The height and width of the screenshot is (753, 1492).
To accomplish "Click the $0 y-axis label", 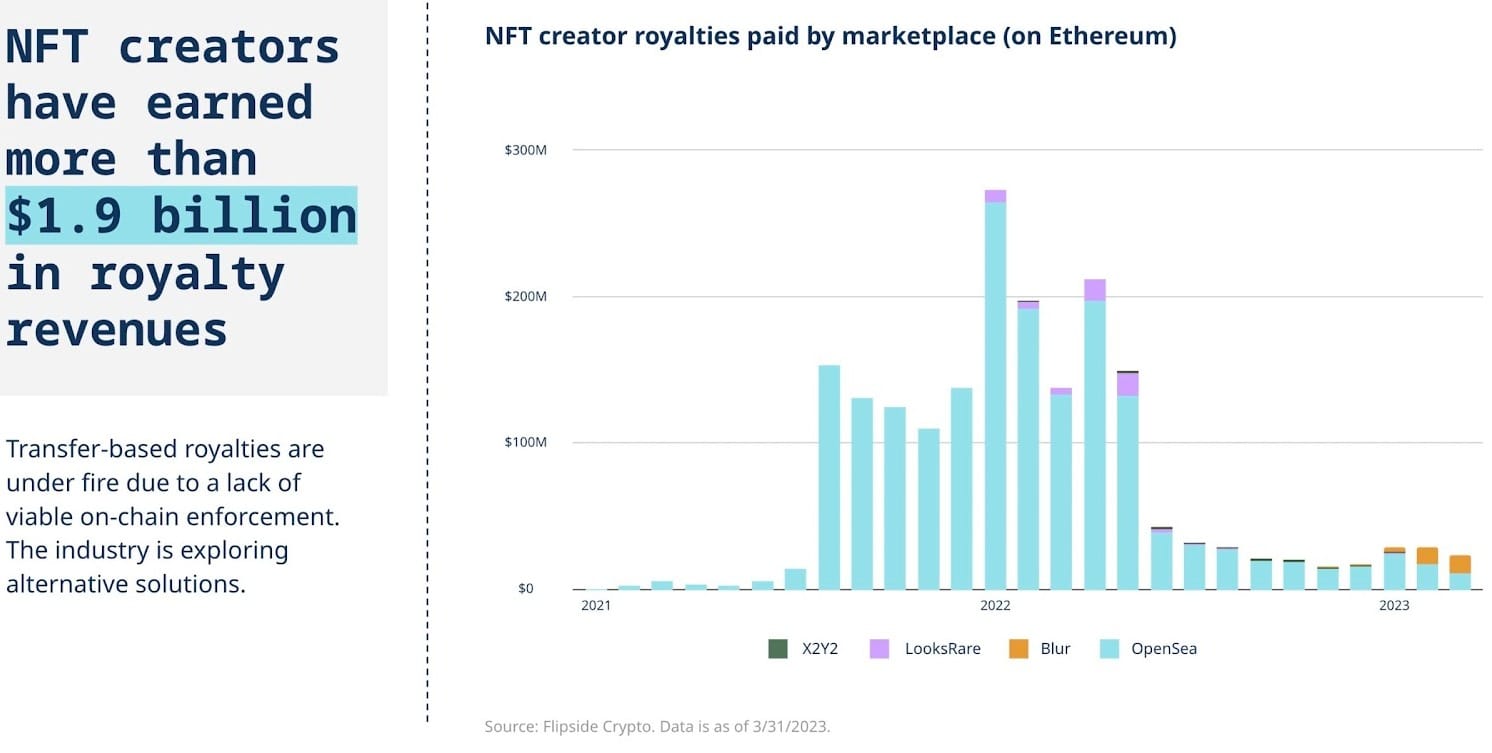I will pos(526,588).
